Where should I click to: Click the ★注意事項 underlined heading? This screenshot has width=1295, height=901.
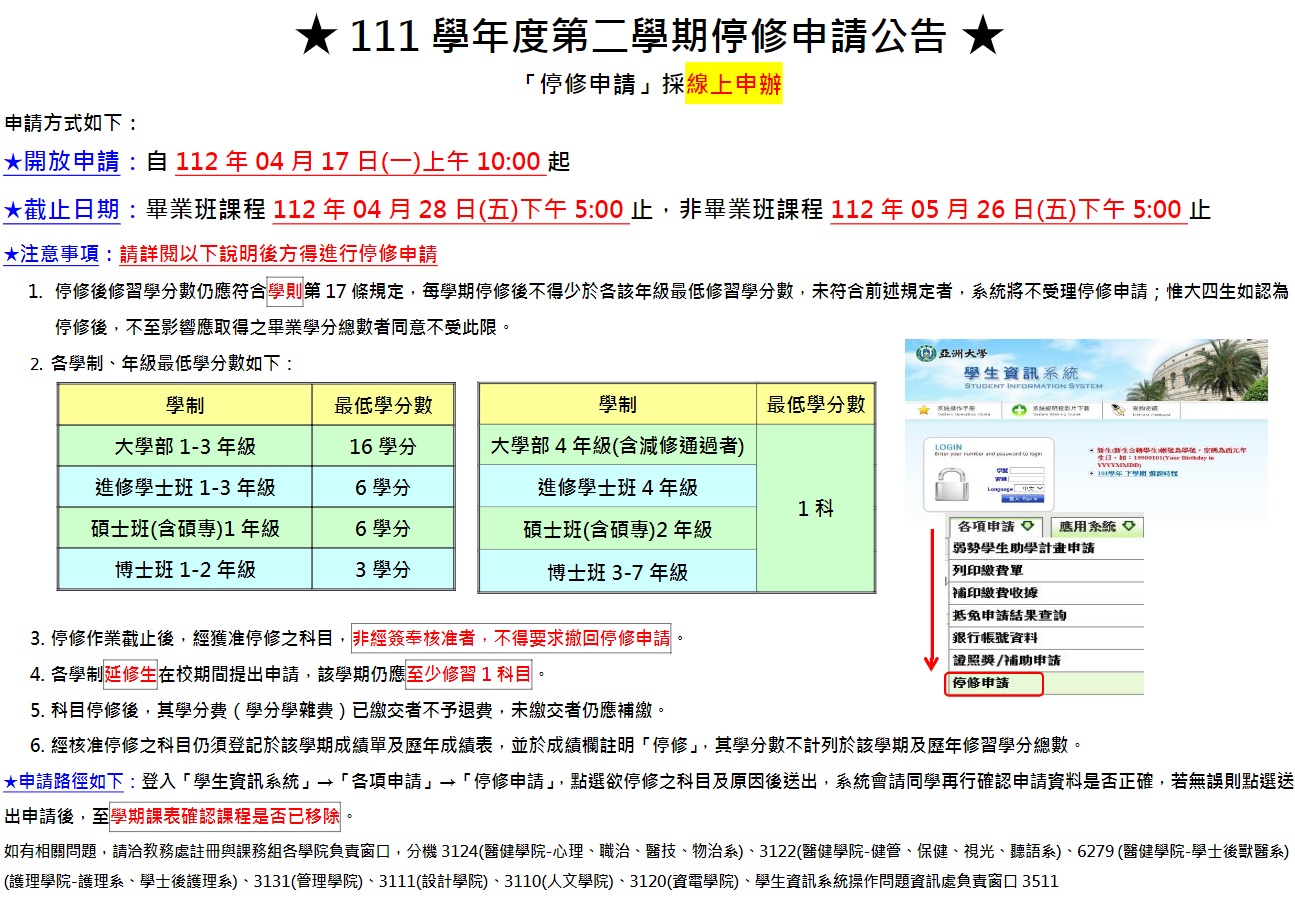pyautogui.click(x=52, y=254)
